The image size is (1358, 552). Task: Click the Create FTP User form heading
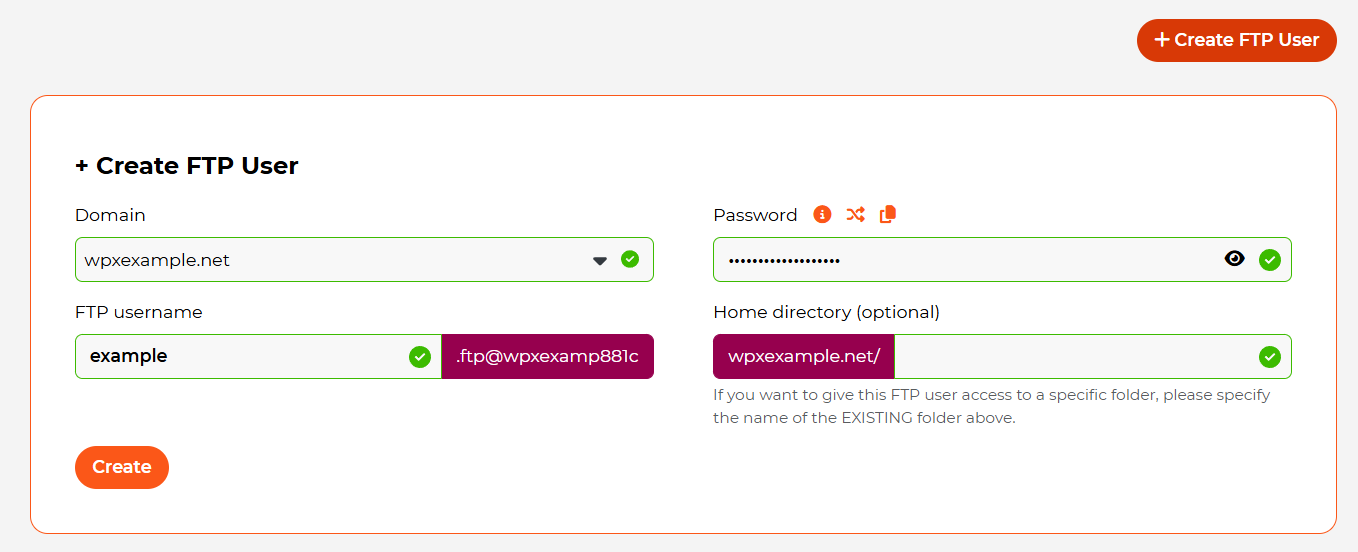tap(187, 166)
